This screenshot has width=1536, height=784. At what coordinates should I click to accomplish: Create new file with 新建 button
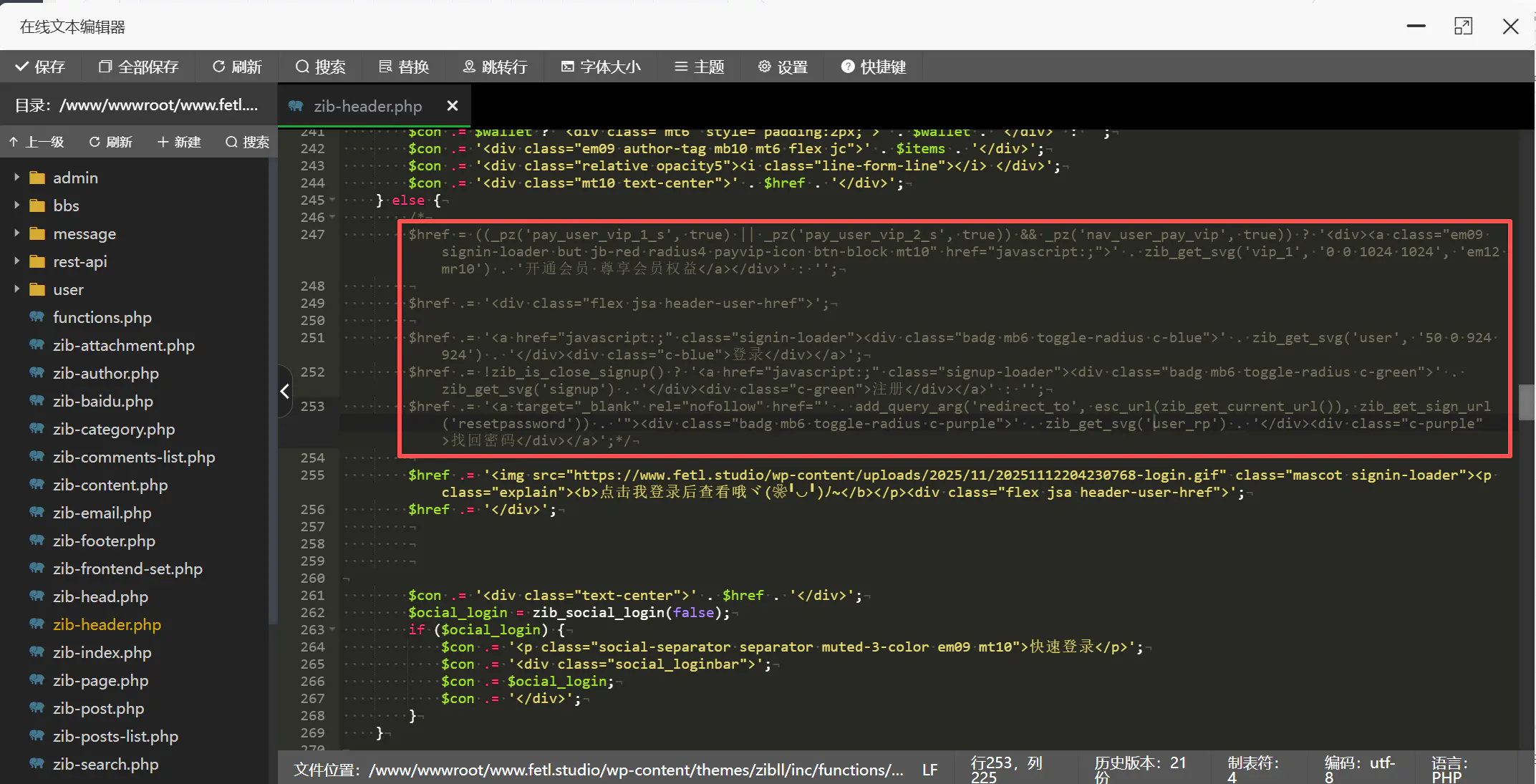click(179, 142)
